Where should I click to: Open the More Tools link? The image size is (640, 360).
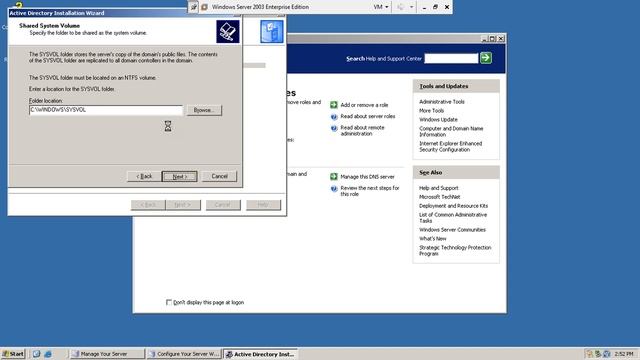click(x=431, y=111)
